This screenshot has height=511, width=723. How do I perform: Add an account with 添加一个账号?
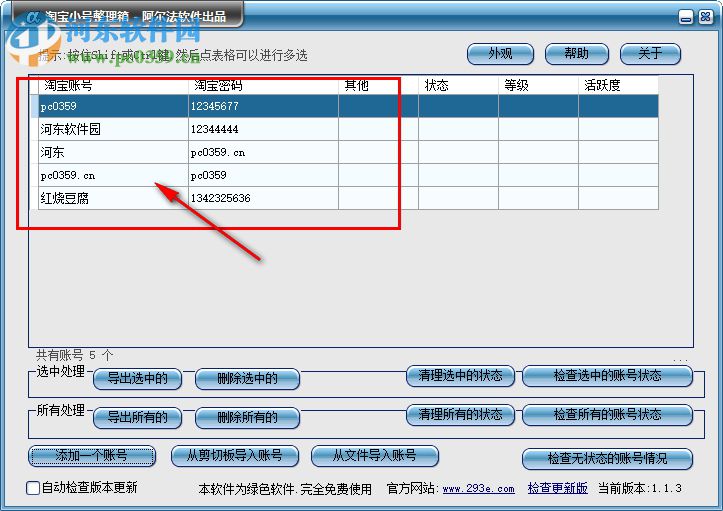point(92,456)
